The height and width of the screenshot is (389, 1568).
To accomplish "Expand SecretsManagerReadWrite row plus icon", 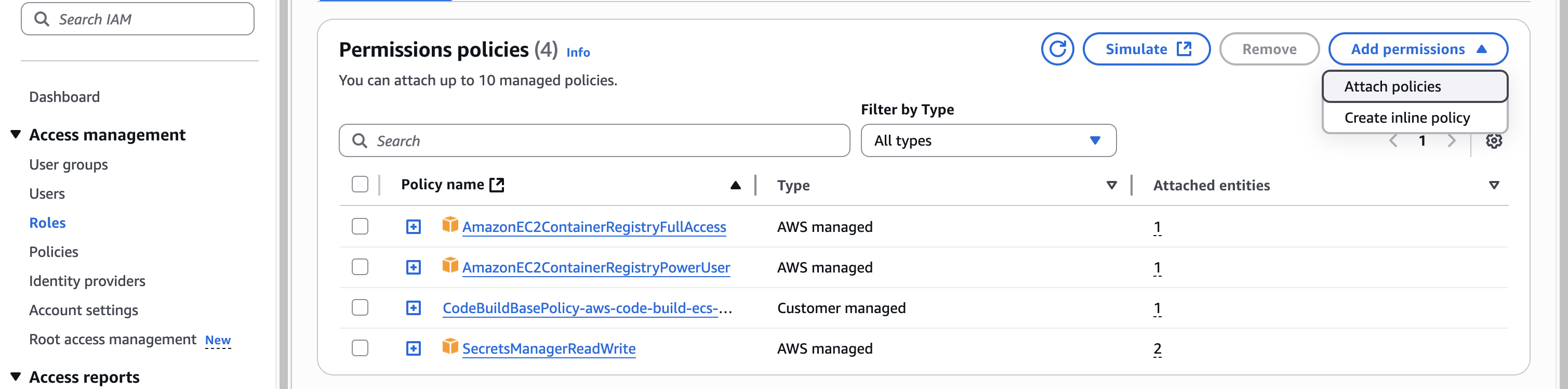I will pos(414,348).
